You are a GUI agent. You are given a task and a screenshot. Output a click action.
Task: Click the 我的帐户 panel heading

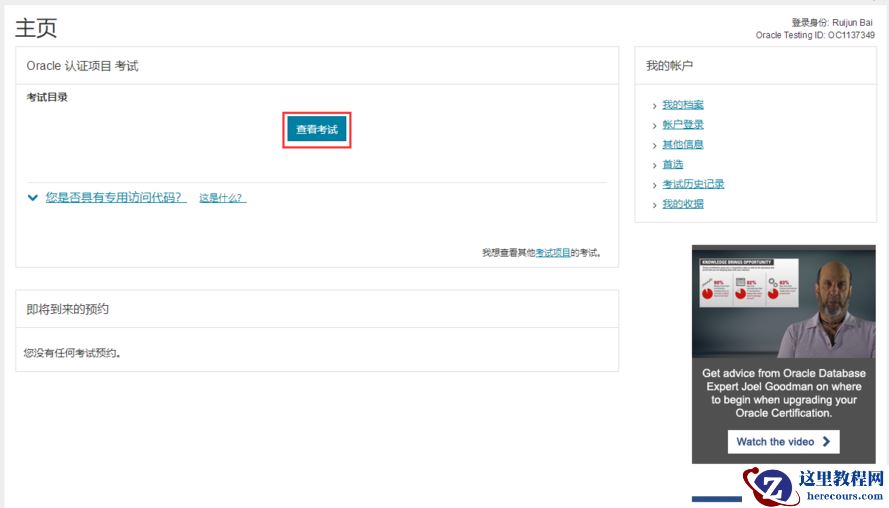click(669, 66)
